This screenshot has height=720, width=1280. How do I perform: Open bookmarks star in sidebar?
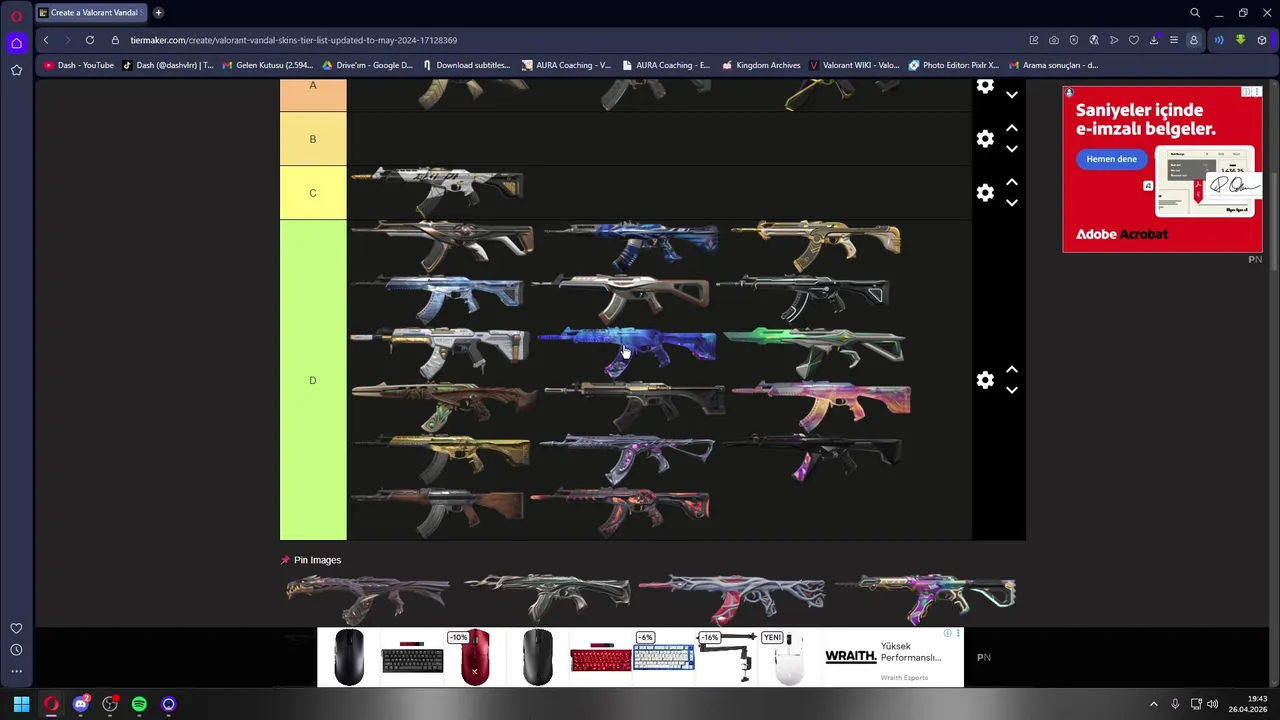tap(16, 70)
